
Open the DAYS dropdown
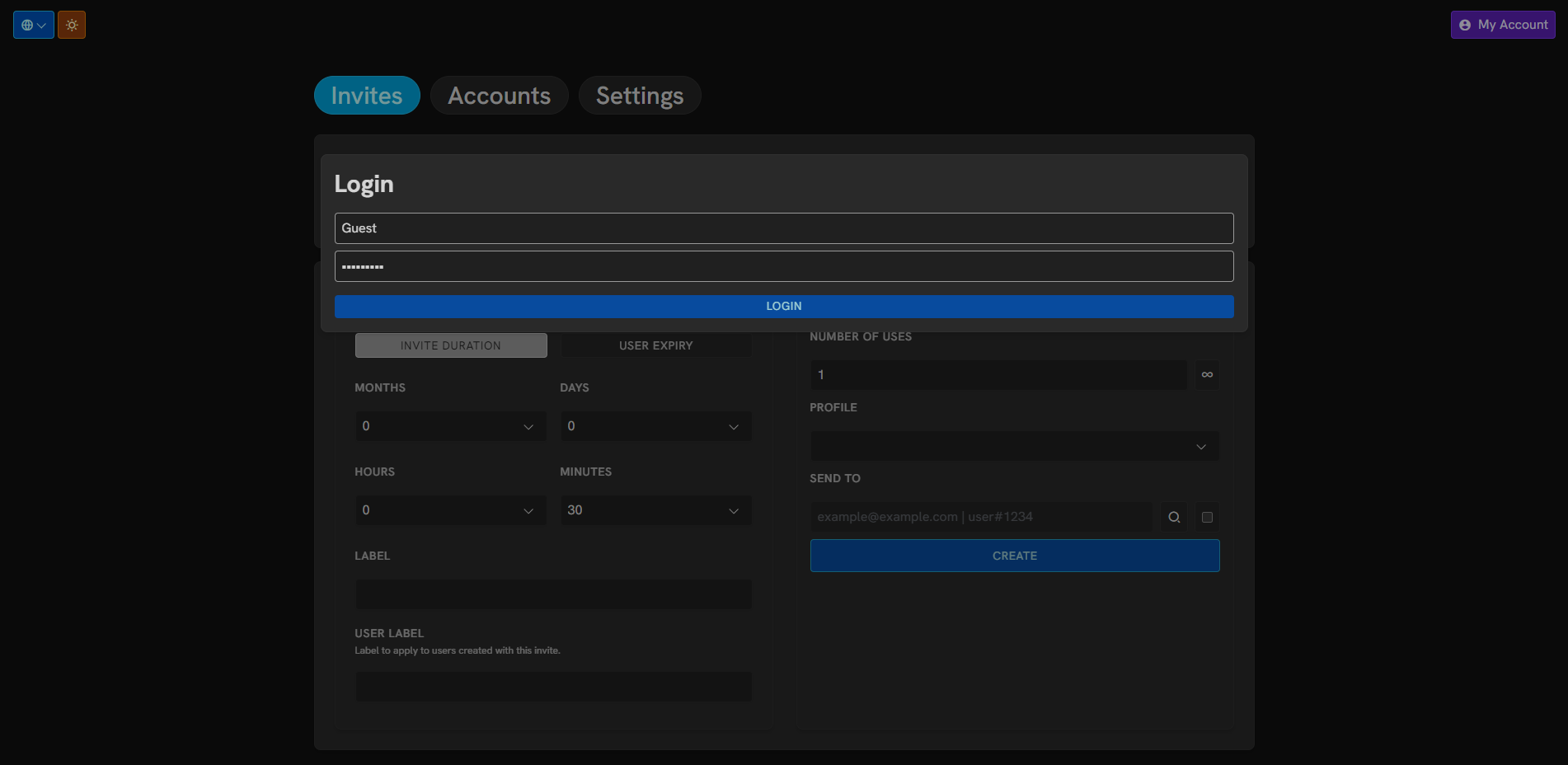pos(656,426)
